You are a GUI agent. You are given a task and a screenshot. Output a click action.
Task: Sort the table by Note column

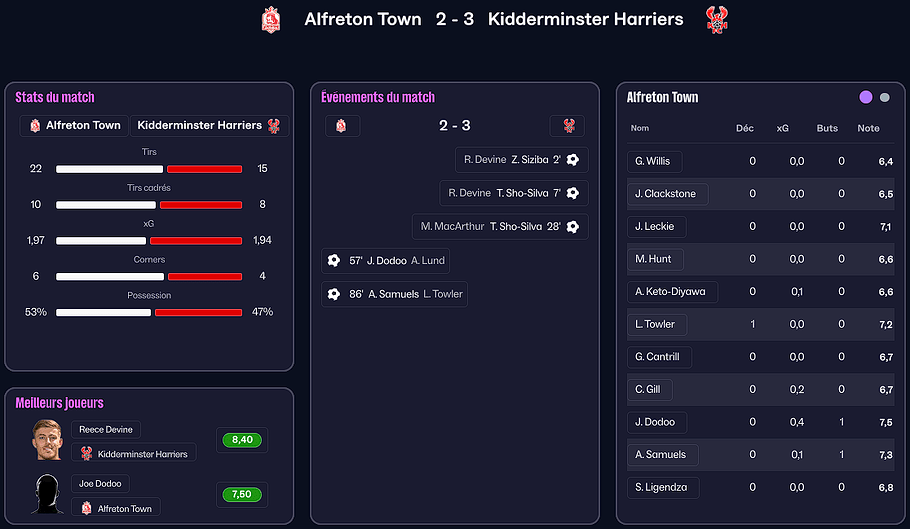coord(868,128)
